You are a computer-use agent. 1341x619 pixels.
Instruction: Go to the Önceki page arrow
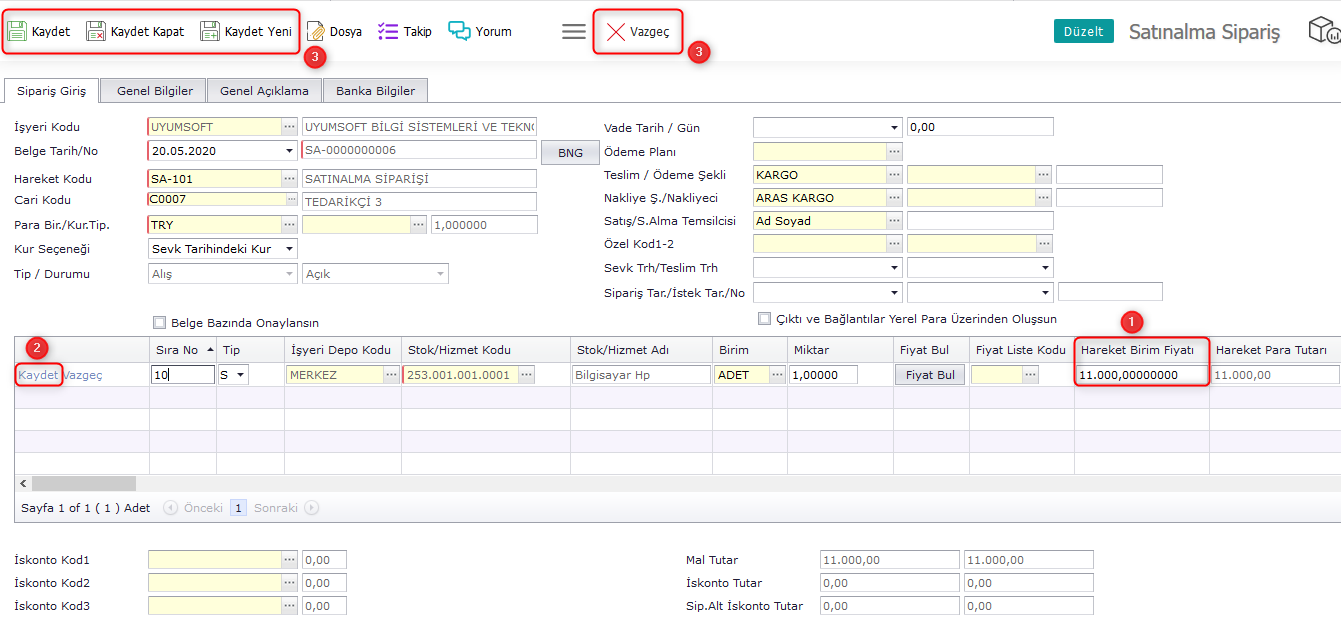170,508
